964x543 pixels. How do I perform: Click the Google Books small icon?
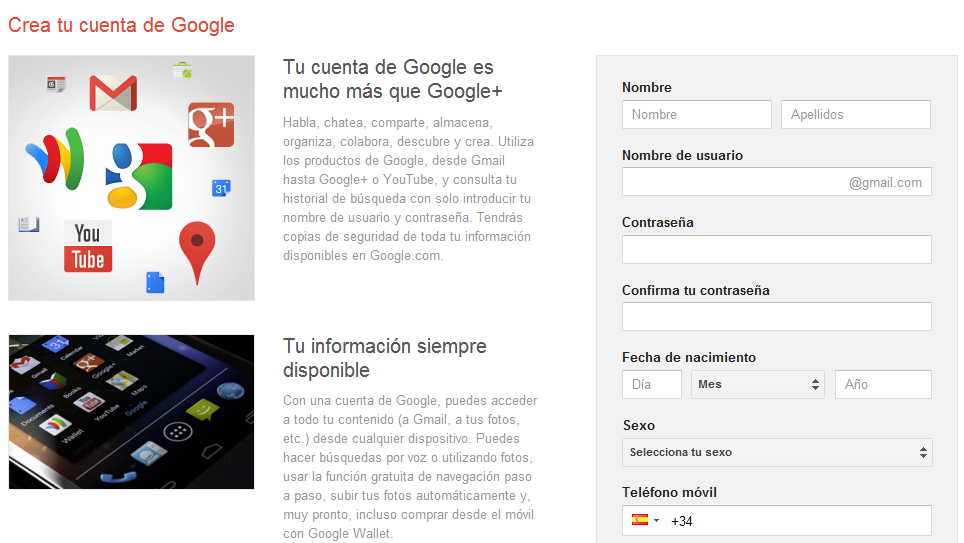point(29,224)
